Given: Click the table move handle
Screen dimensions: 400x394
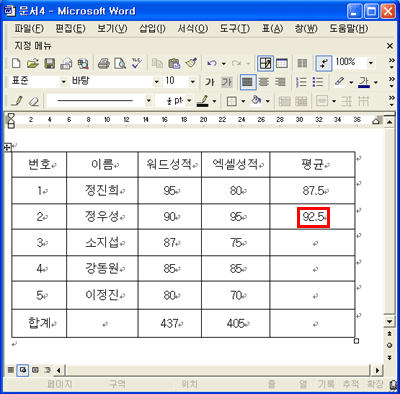Looking at the screenshot, I should [8, 147].
